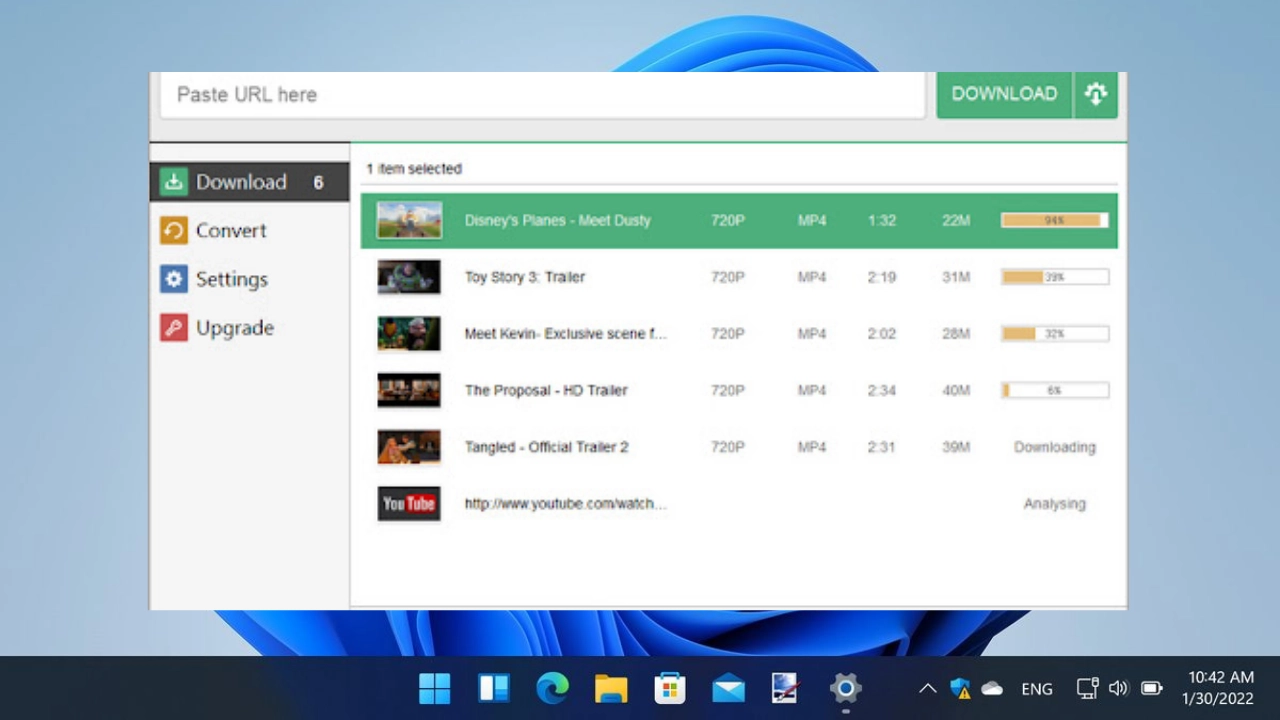
Task: Click the download count badge 6
Action: tap(318, 182)
